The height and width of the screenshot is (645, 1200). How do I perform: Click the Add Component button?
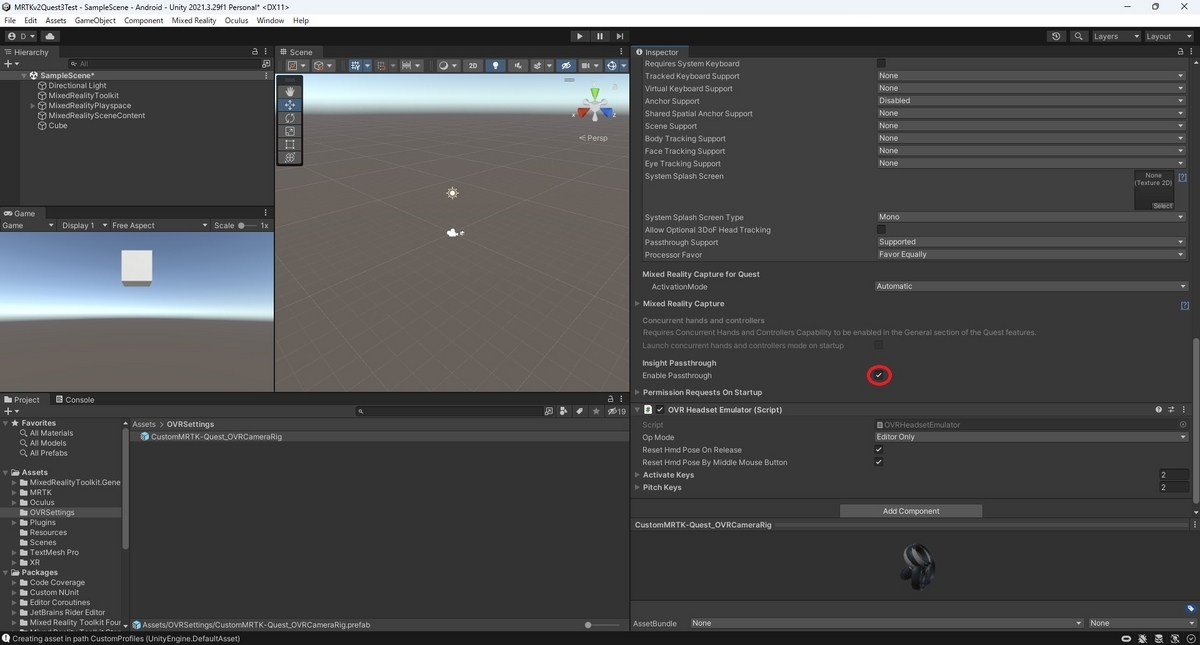click(911, 511)
